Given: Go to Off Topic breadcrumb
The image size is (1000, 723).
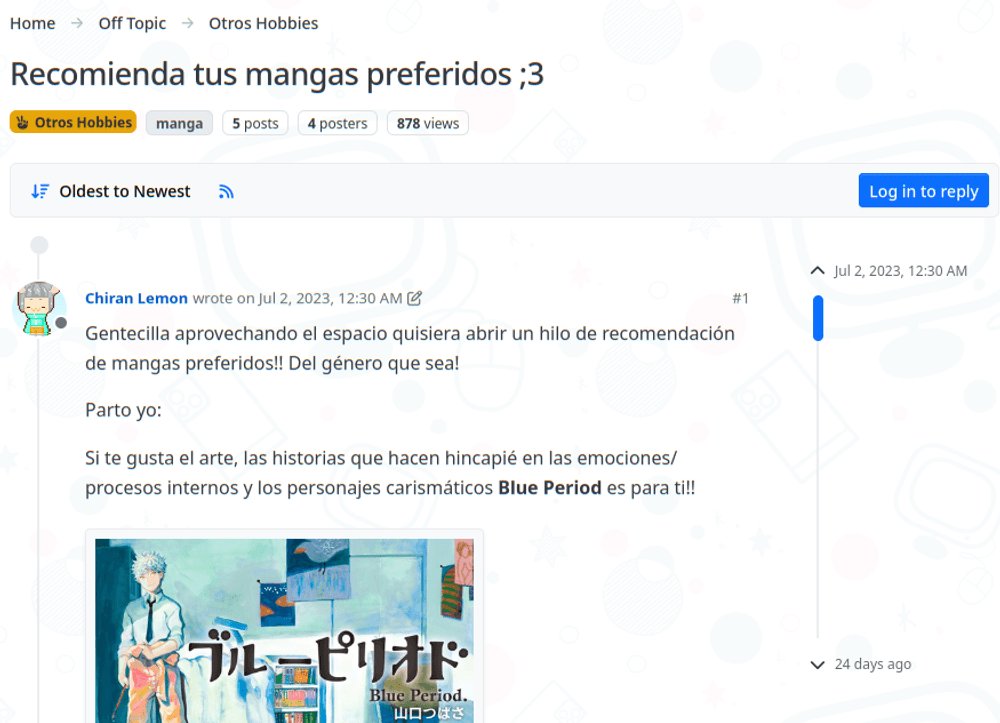Looking at the screenshot, I should [132, 24].
